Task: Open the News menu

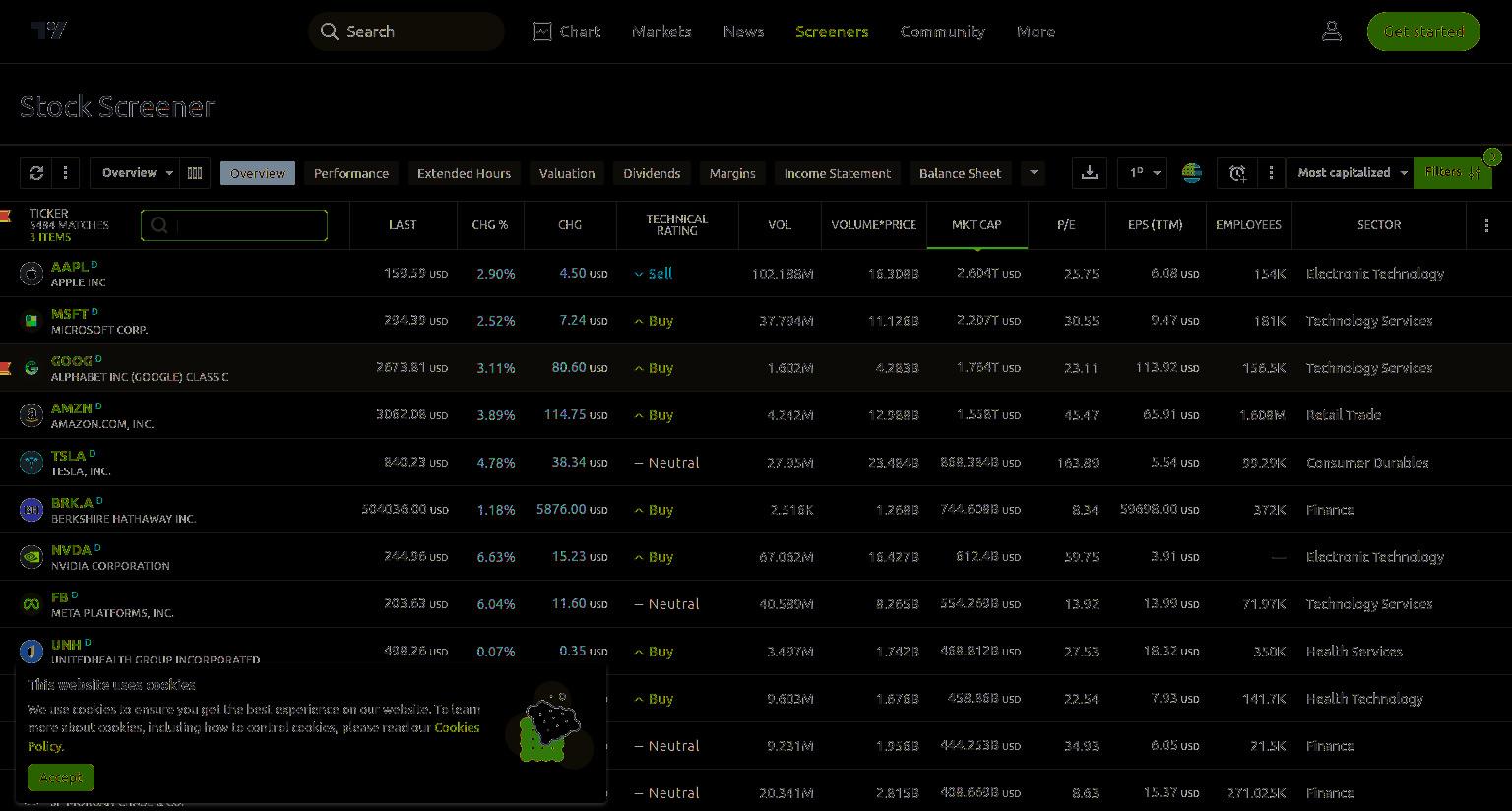Action: pyautogui.click(x=743, y=31)
